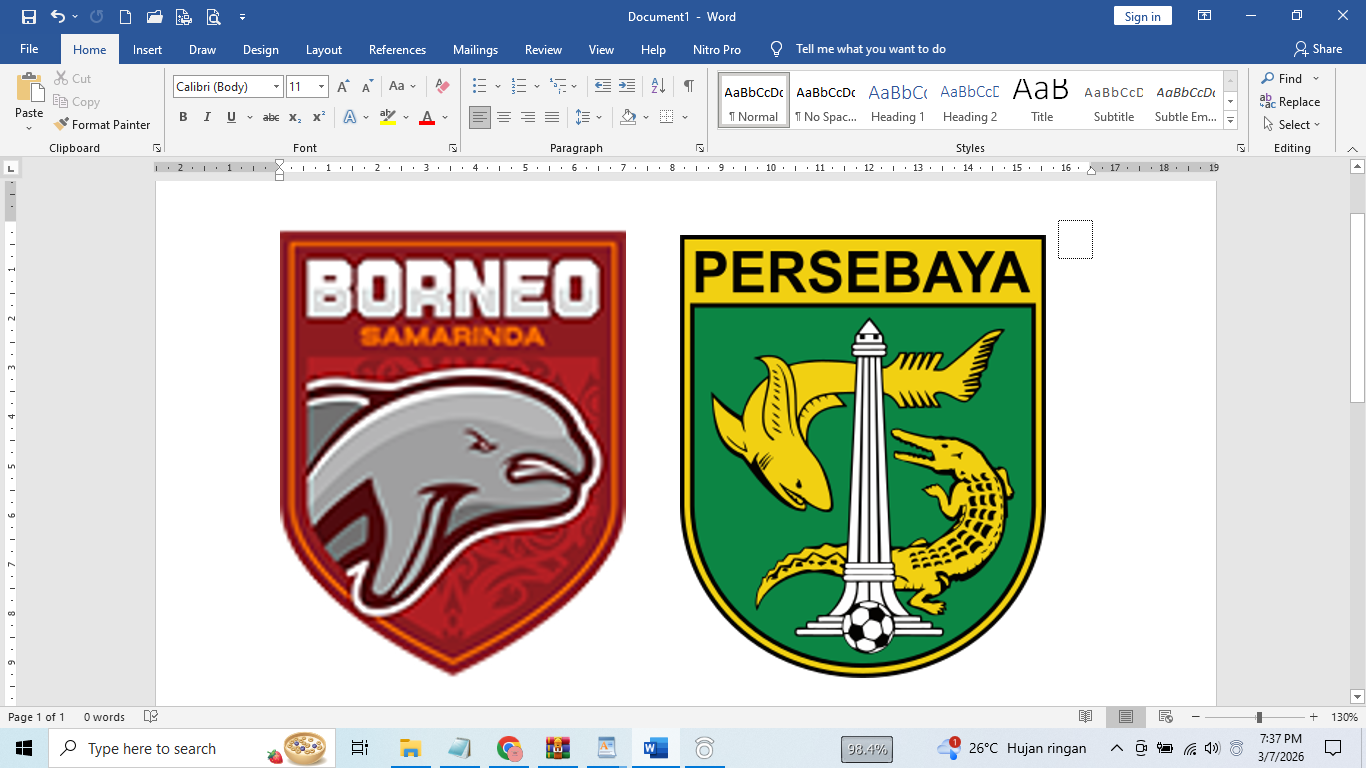Open Word from the taskbar
This screenshot has height=768, width=1366.
(656, 748)
